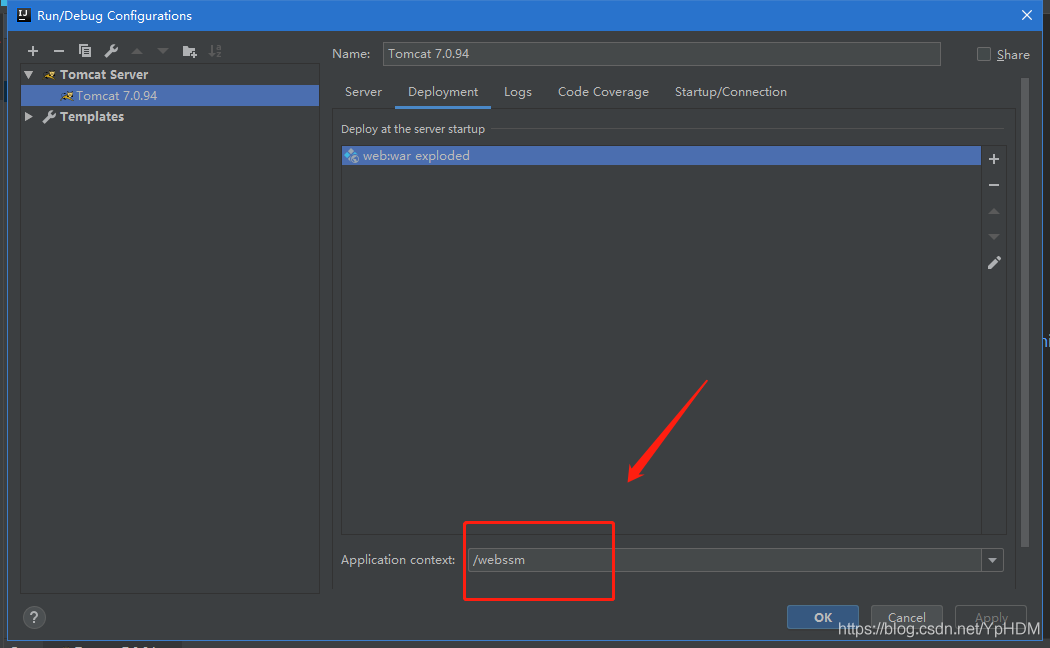This screenshot has width=1050, height=648.
Task: Select Tomcat Server tree item
Action: [x=104, y=74]
